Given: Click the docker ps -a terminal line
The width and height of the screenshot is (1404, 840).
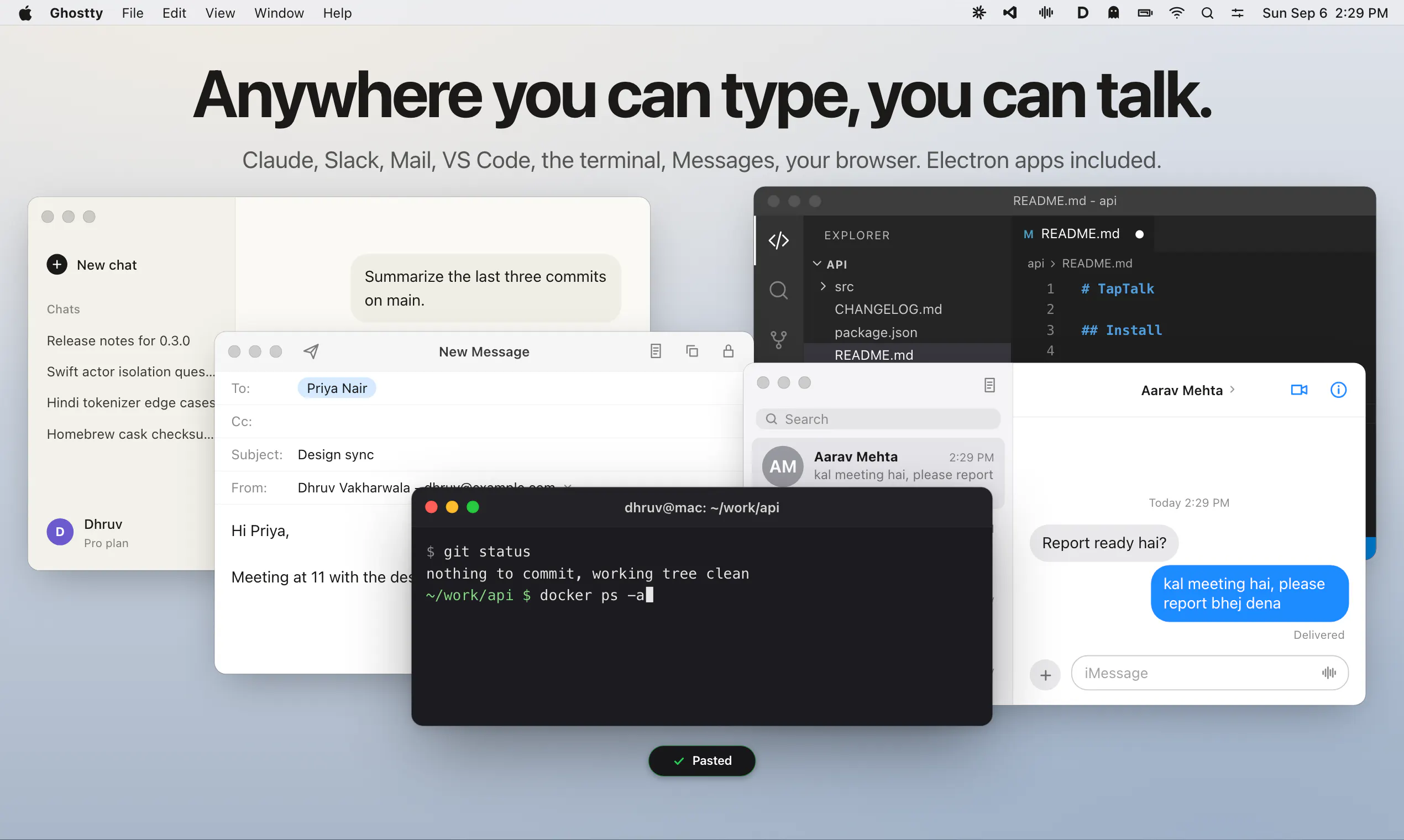Looking at the screenshot, I should 539,595.
